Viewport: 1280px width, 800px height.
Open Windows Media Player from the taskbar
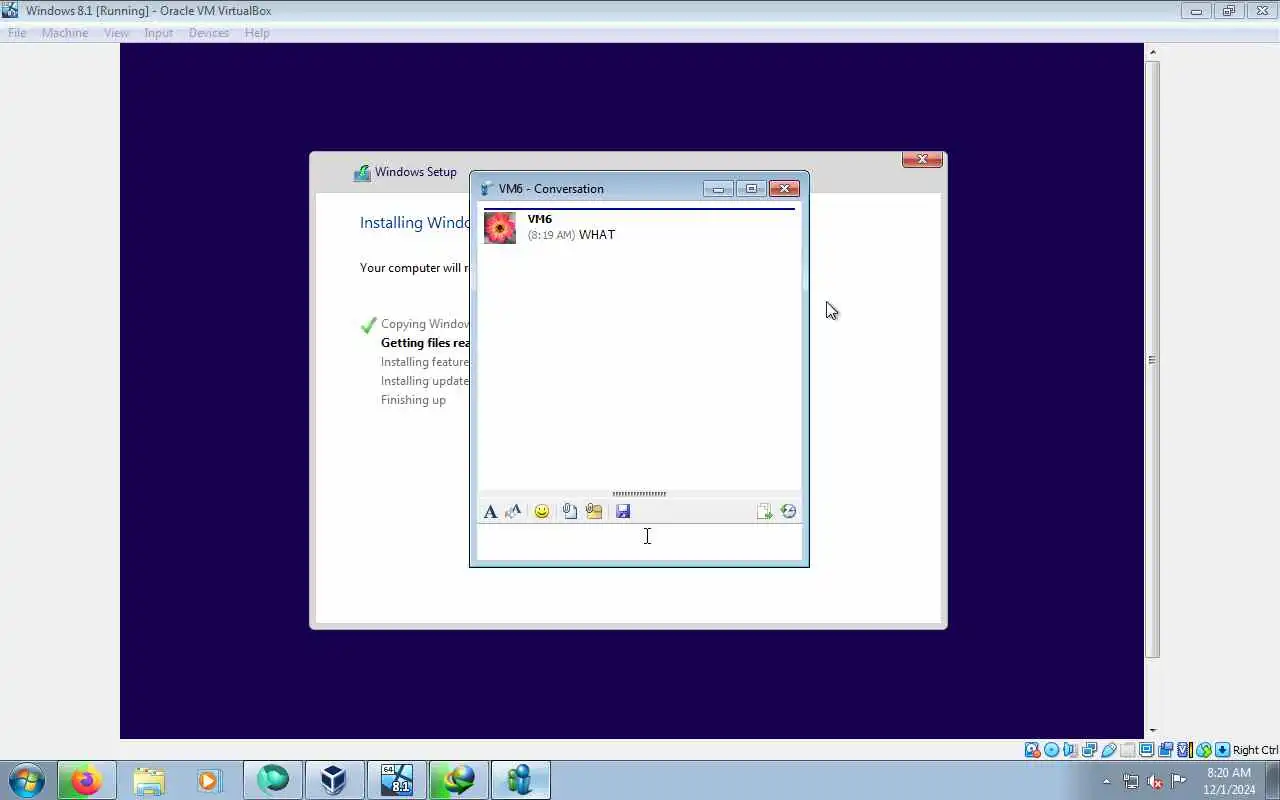[209, 780]
